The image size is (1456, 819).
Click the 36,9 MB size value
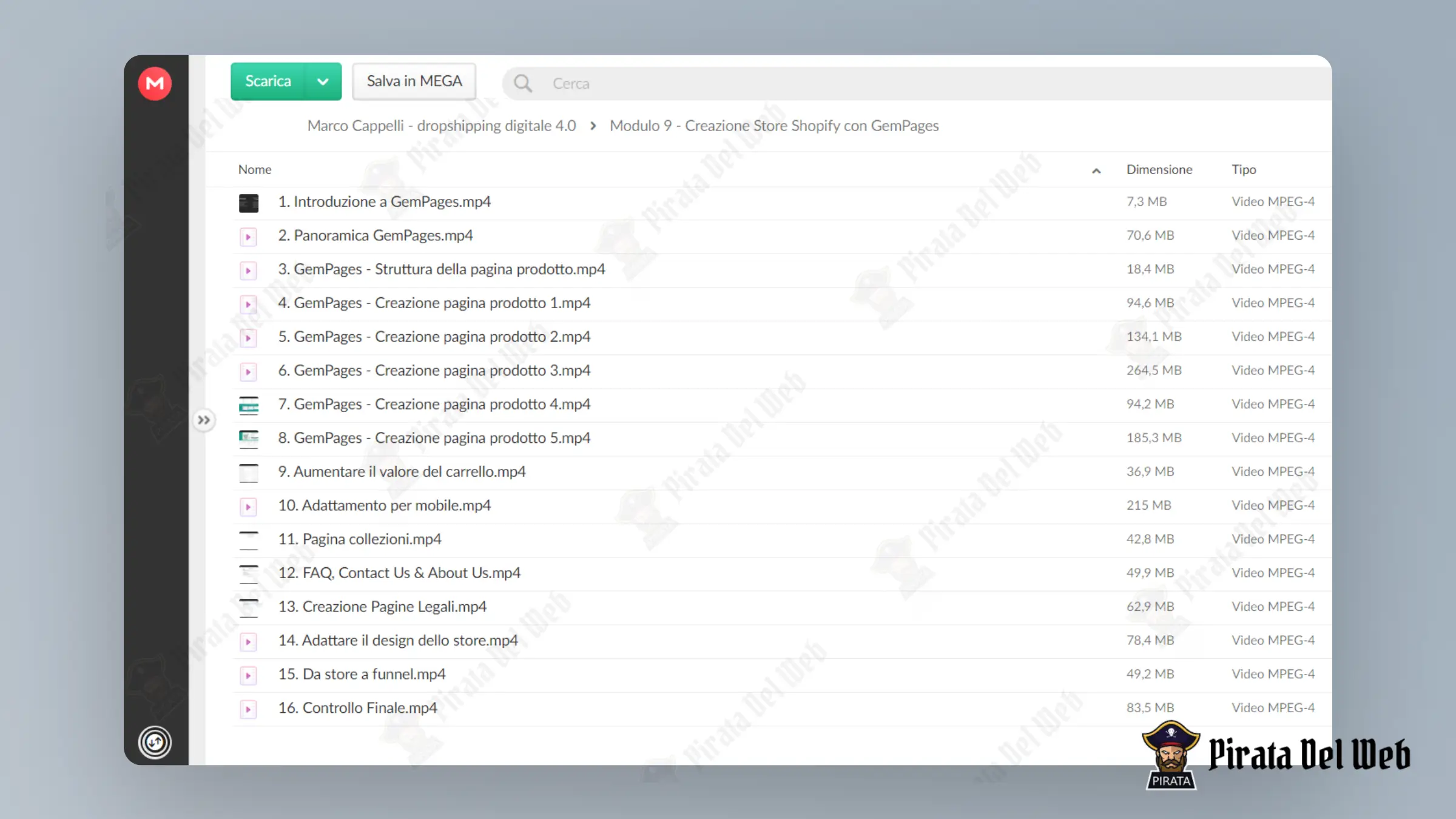click(x=1150, y=471)
